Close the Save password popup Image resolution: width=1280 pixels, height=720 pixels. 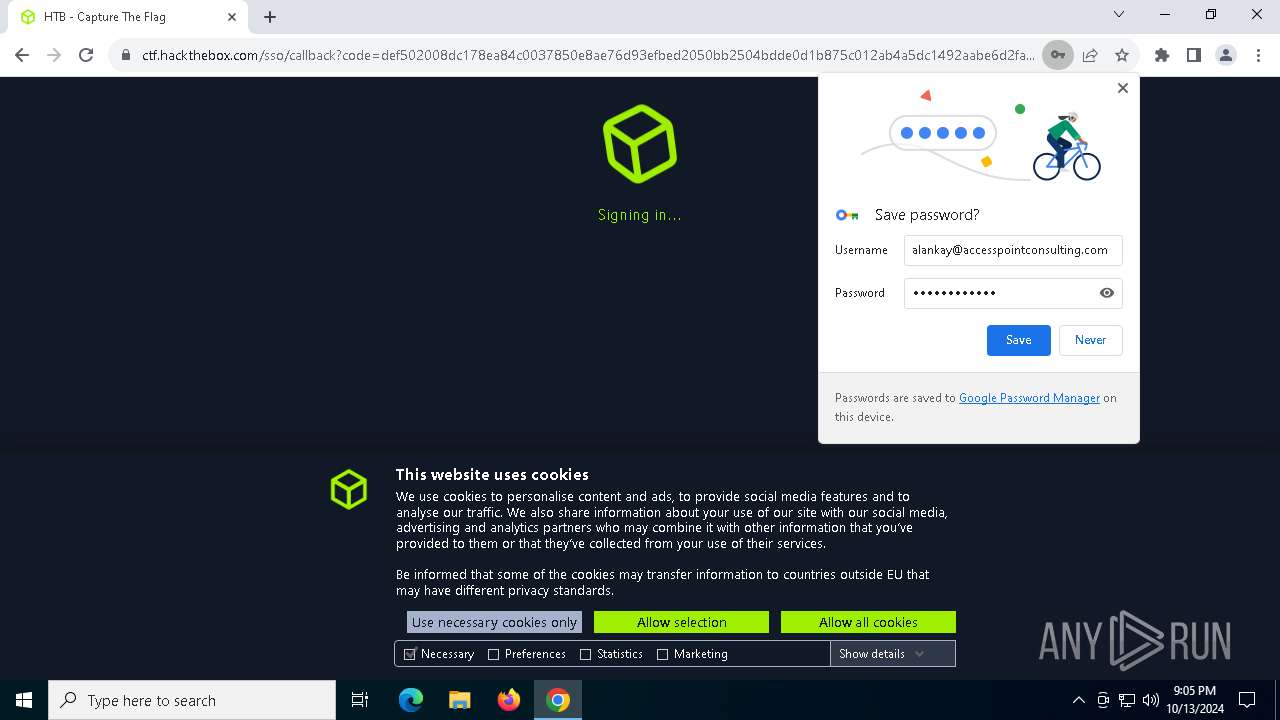coord(1123,88)
